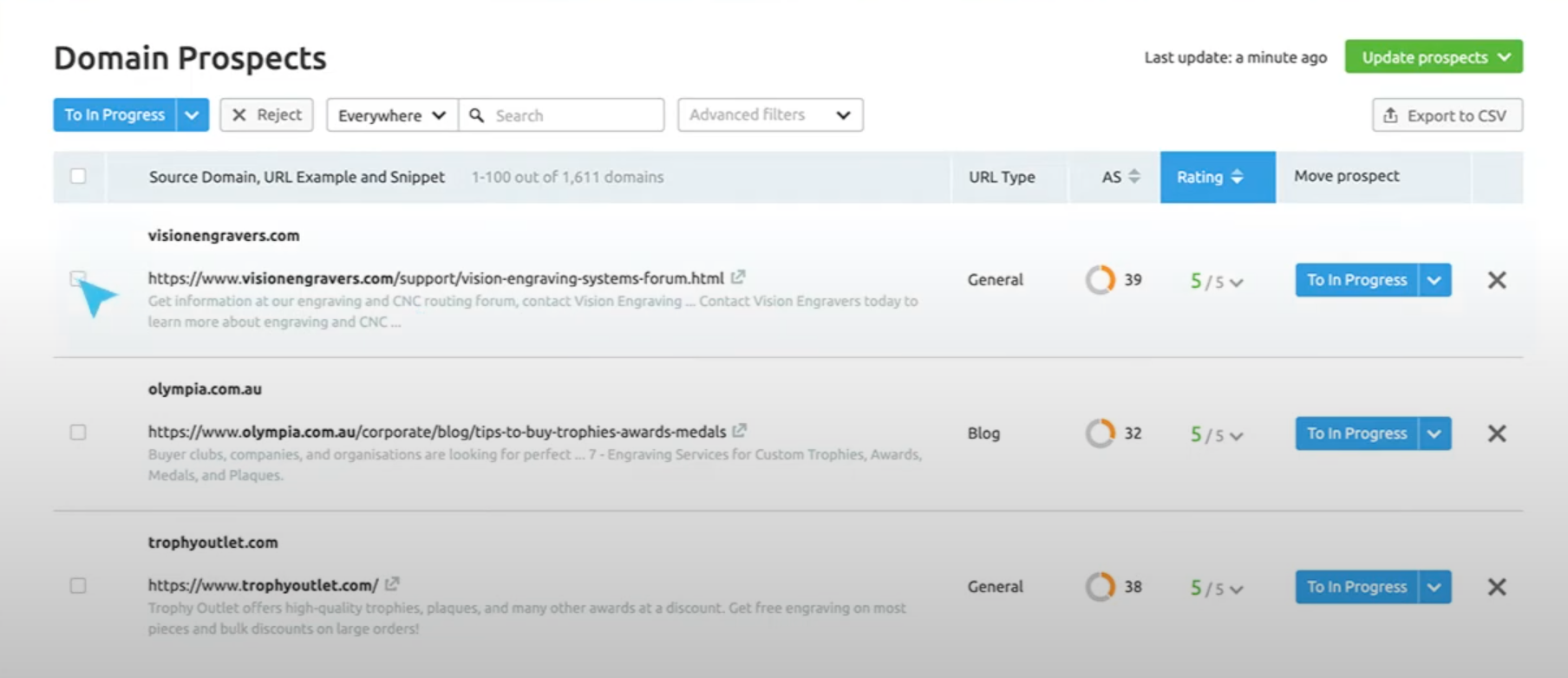Click the Reject button
Screen dimensions: 1568x678
[x=266, y=114]
